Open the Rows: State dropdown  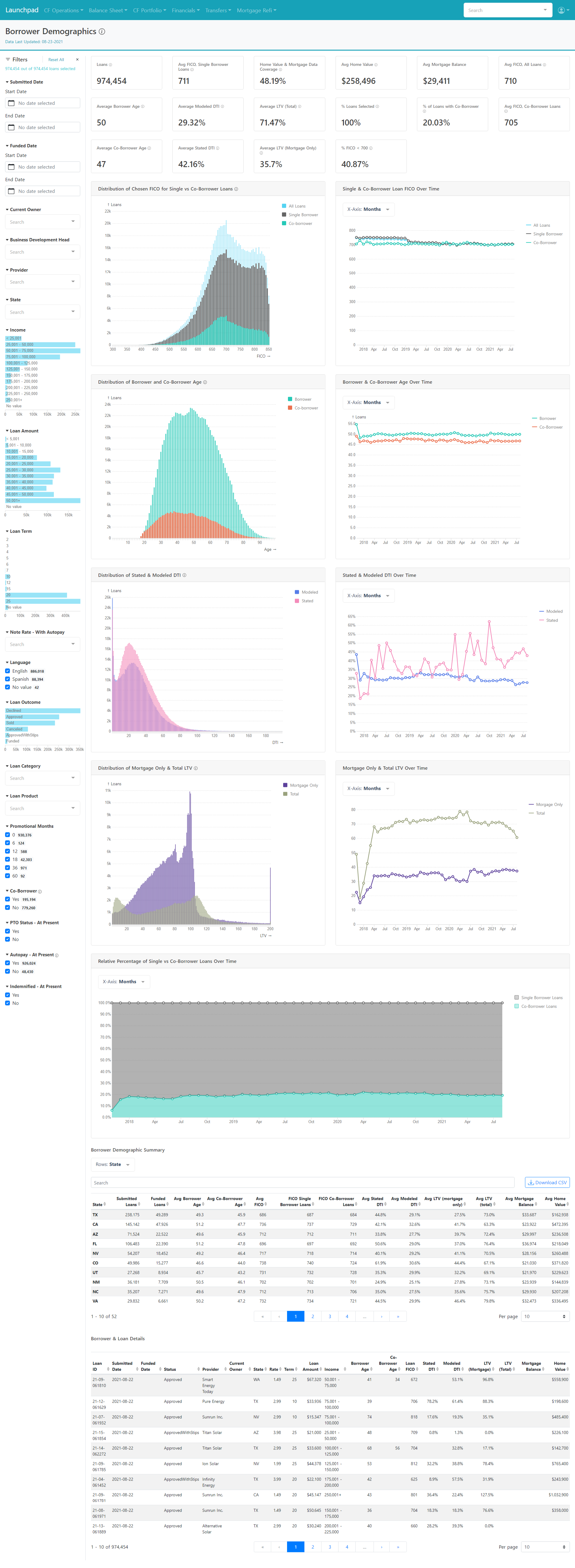[x=113, y=1164]
